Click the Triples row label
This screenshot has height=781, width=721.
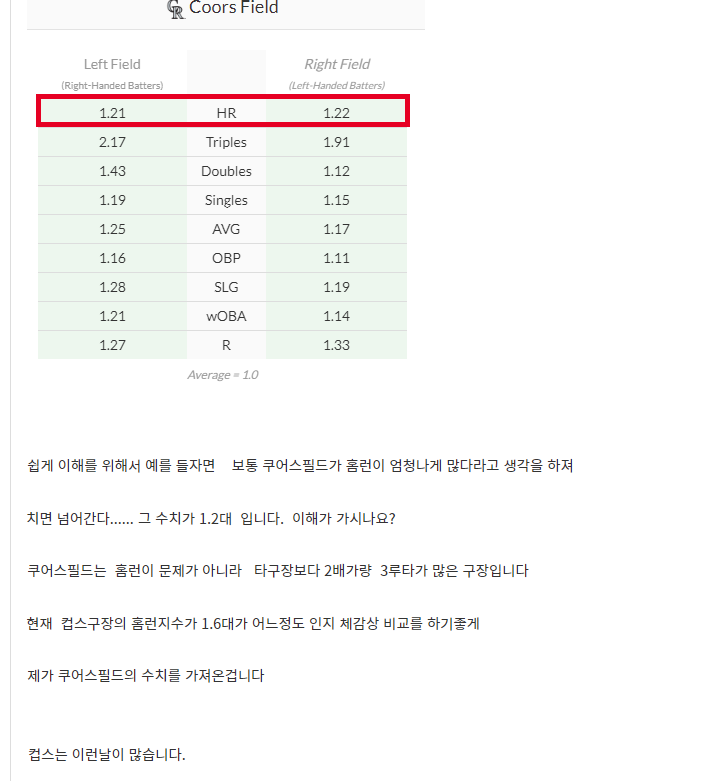[x=226, y=142]
